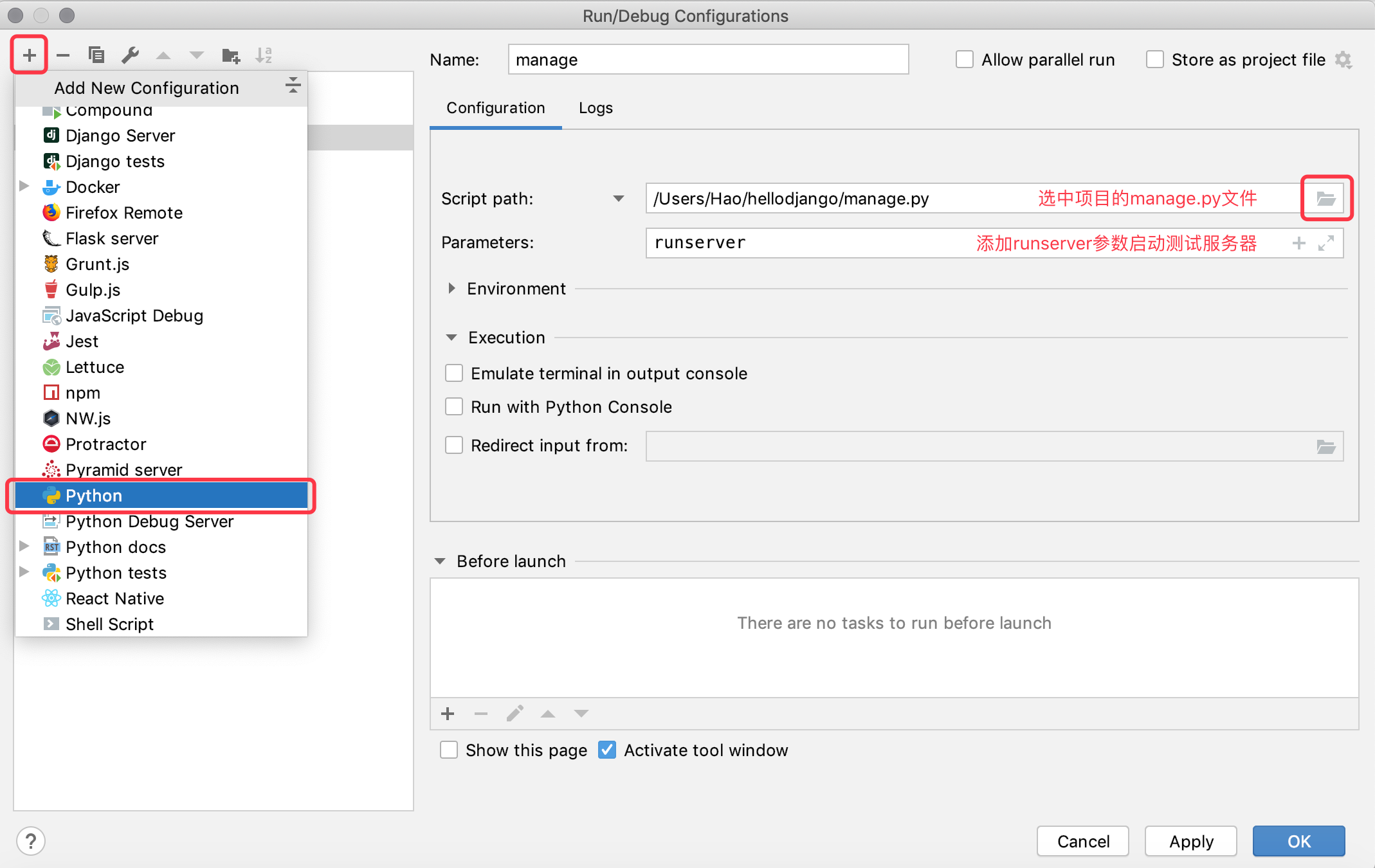Click the add new configuration plus icon
The height and width of the screenshot is (868, 1375).
point(30,55)
